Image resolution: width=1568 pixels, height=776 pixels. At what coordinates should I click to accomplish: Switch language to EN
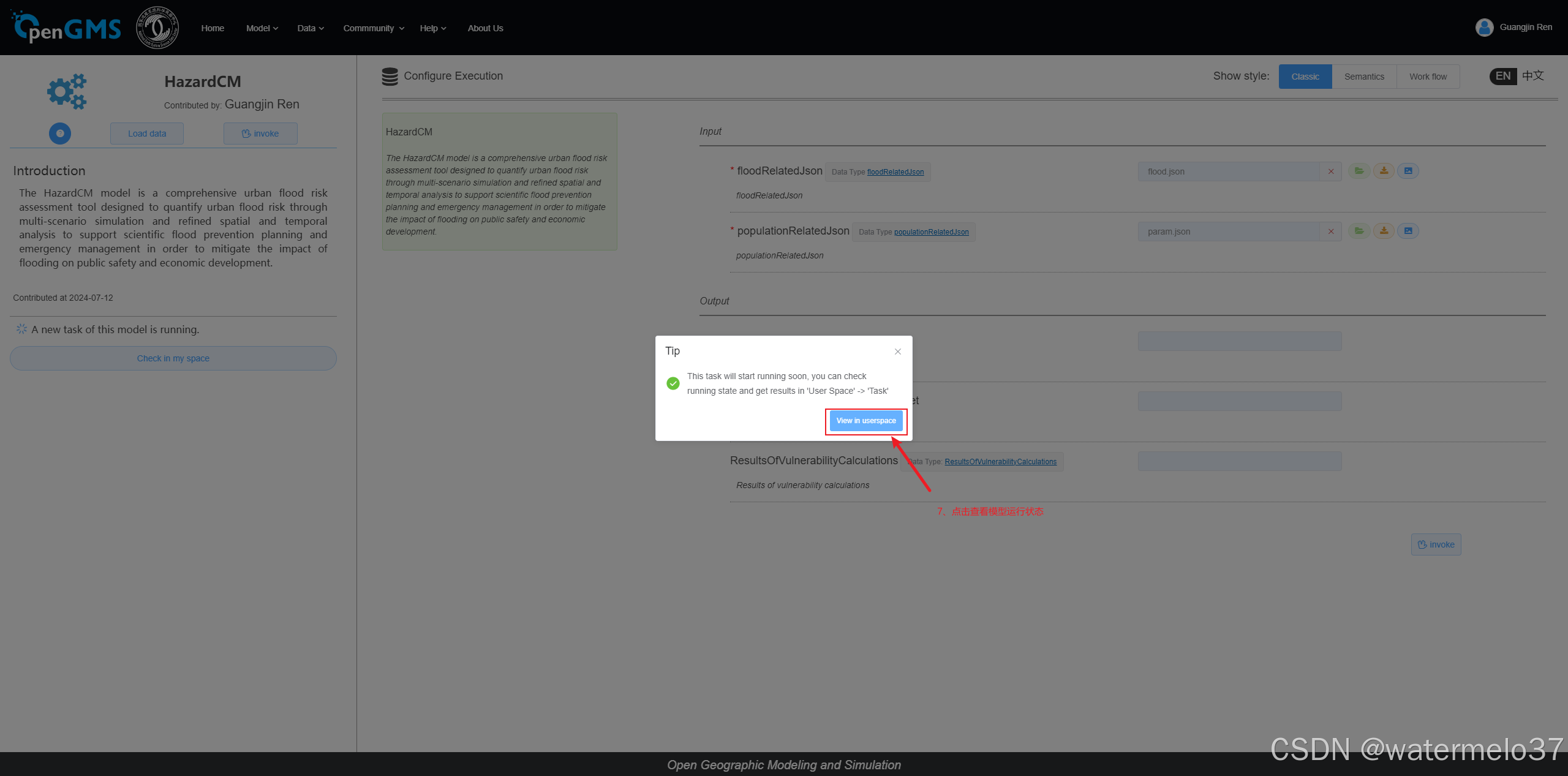pyautogui.click(x=1503, y=76)
